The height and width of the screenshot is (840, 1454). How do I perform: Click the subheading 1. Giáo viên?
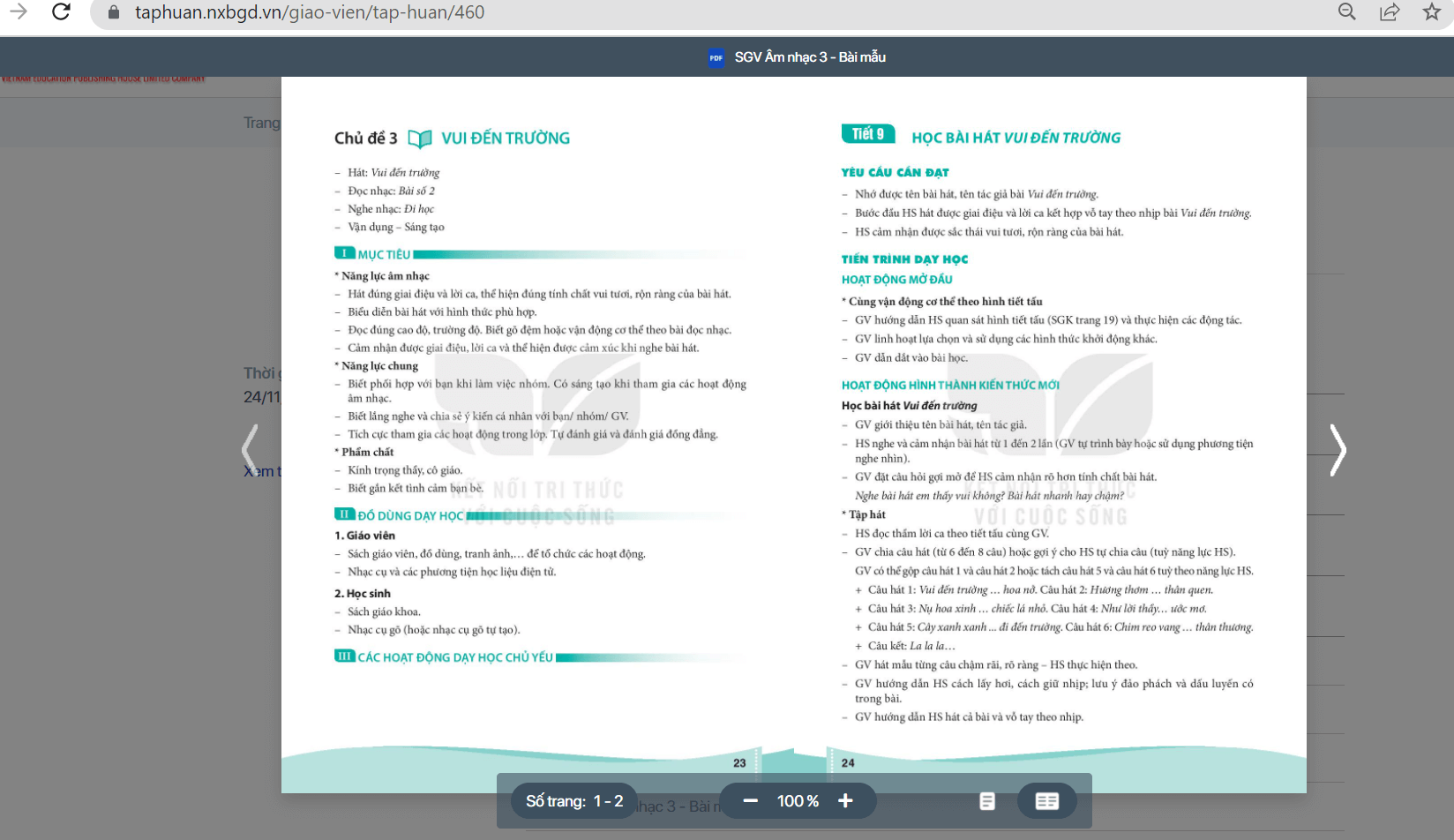click(364, 536)
